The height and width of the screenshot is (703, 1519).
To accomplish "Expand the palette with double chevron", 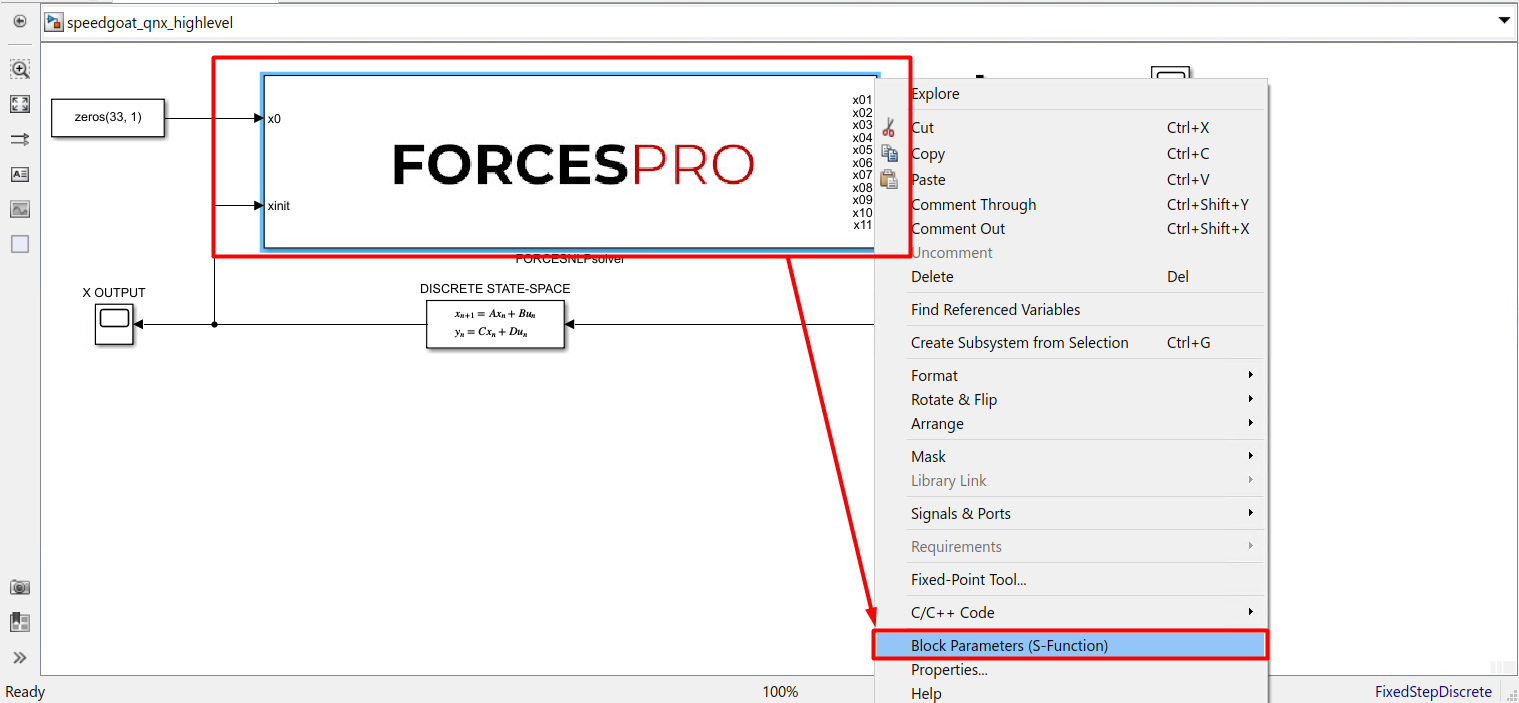I will tap(20, 657).
